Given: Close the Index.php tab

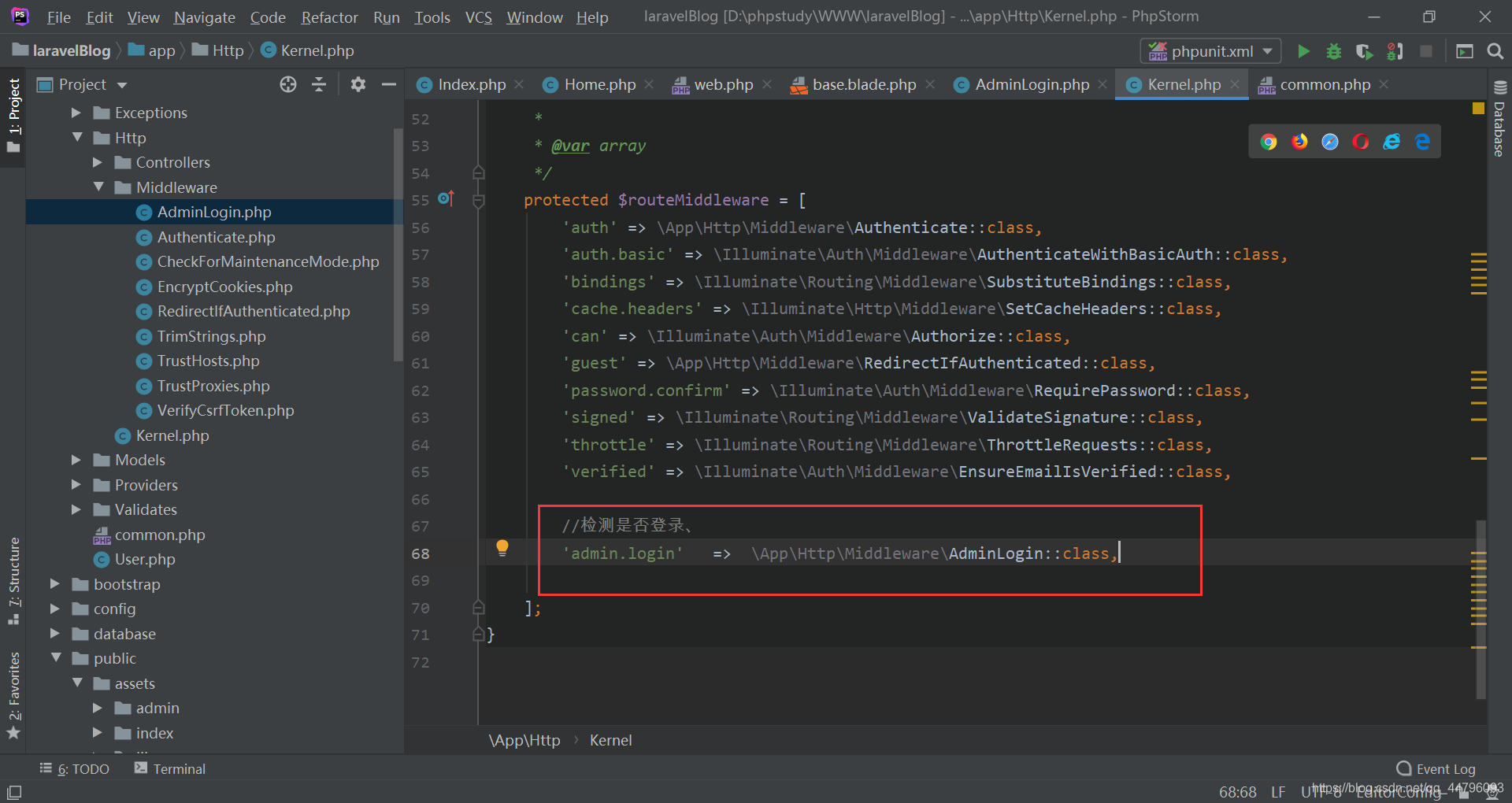Looking at the screenshot, I should [519, 84].
